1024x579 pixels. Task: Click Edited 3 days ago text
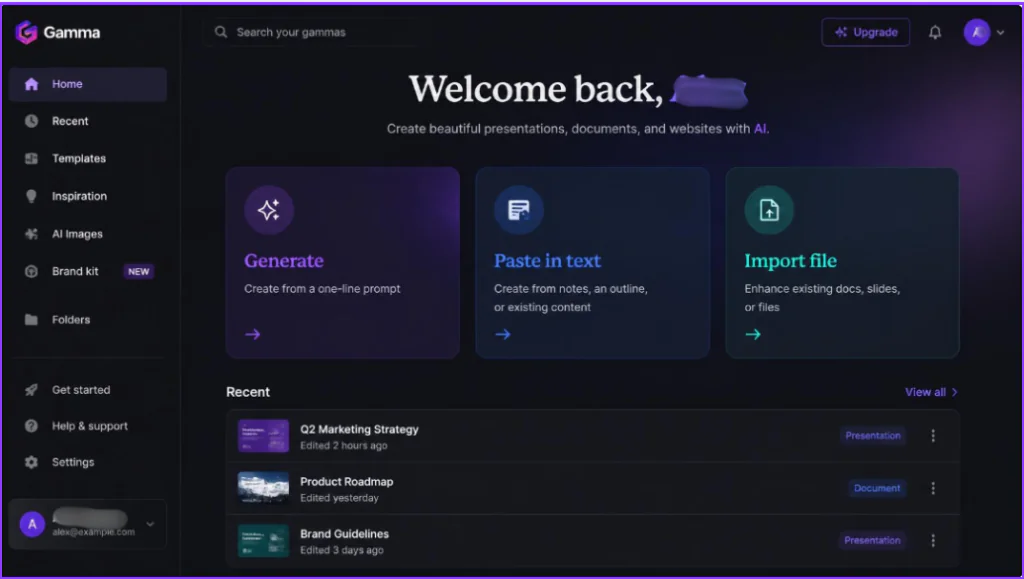tap(342, 550)
